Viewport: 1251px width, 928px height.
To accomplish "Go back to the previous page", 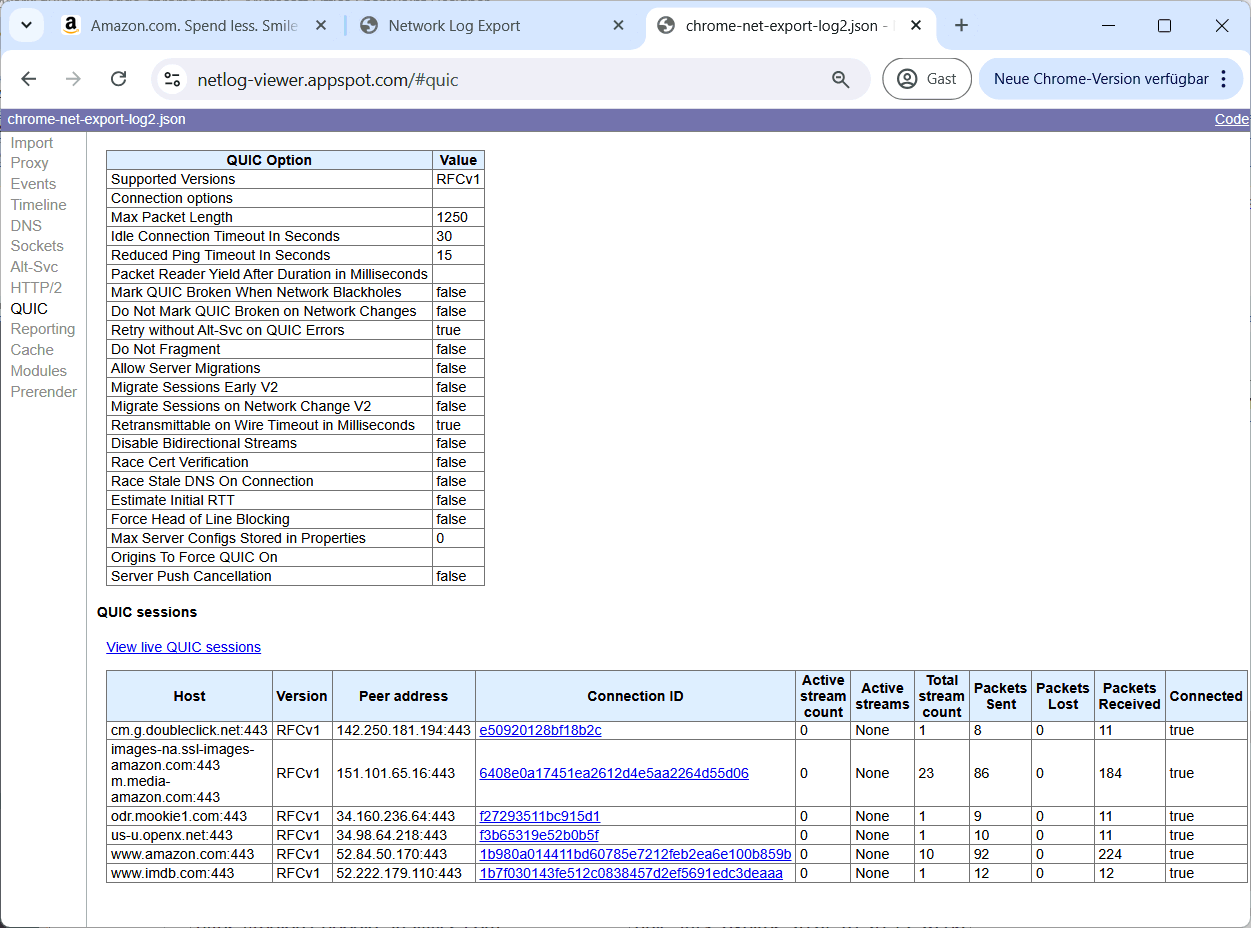I will pos(29,79).
